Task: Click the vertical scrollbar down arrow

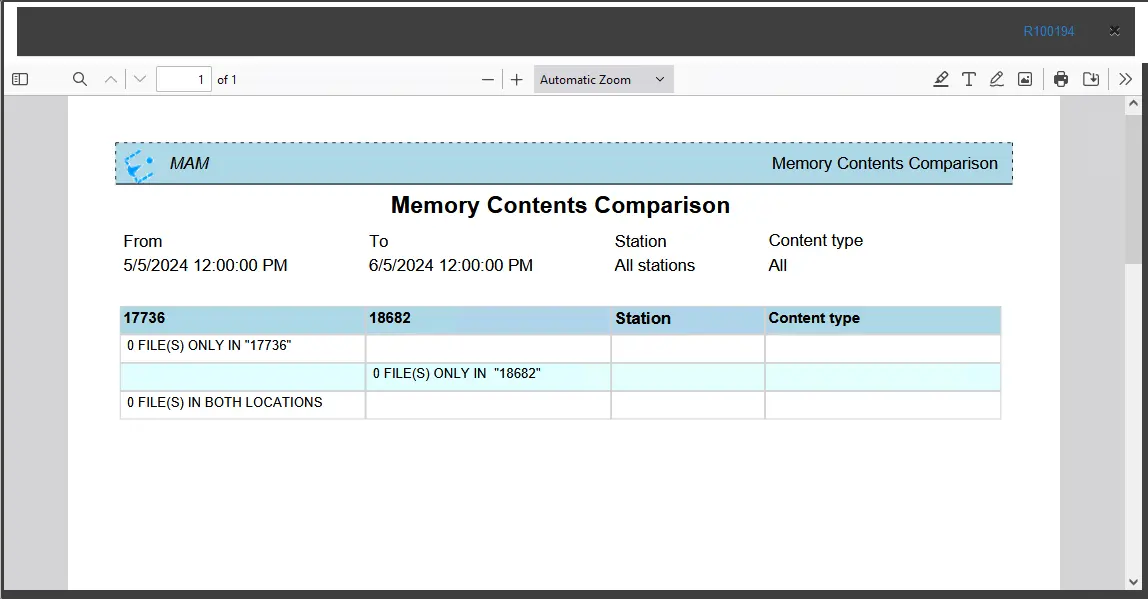Action: point(1134,581)
